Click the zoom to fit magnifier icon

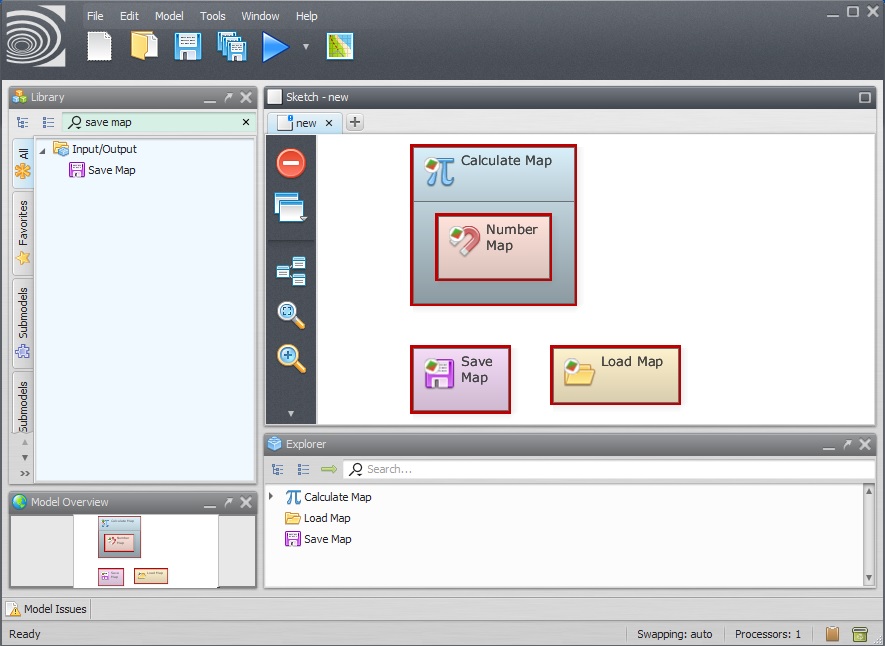click(291, 315)
